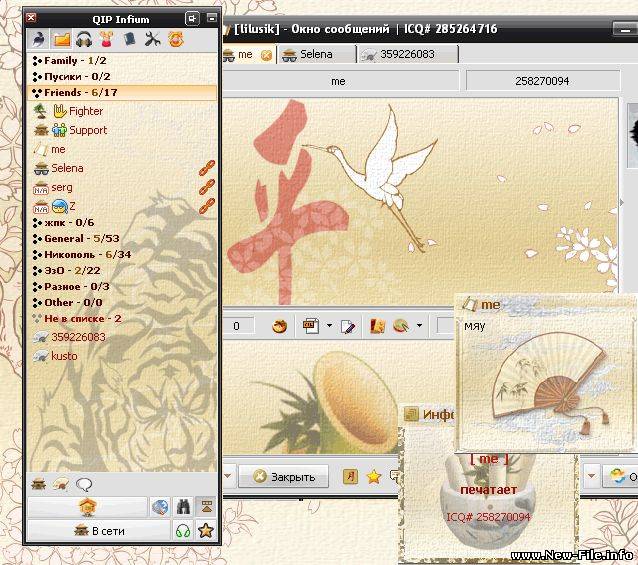Open dropdown arrow next to message window icon
Screen dimensions: 638x565
[x=327, y=326]
